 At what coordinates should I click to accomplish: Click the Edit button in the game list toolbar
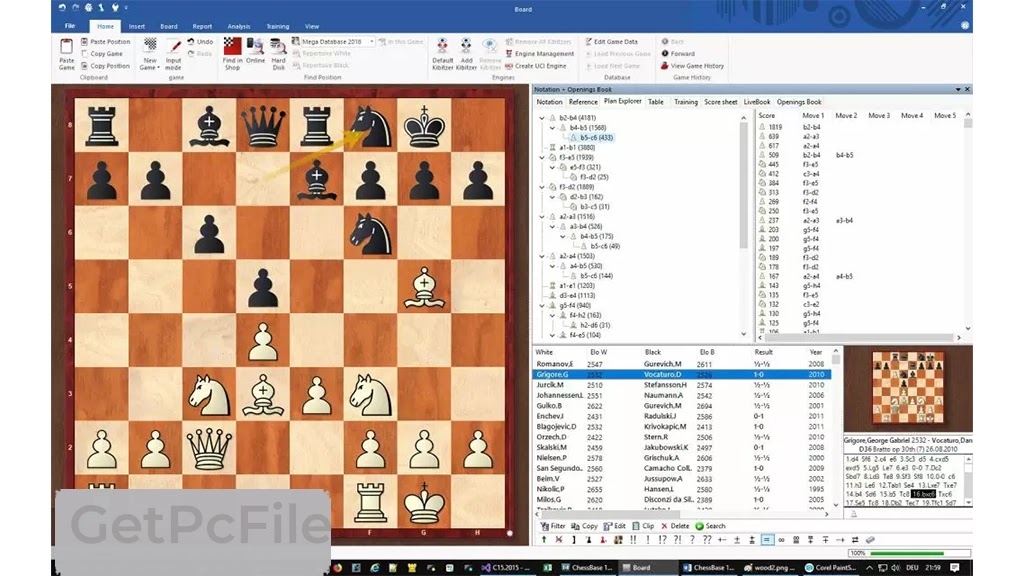pyautogui.click(x=615, y=526)
